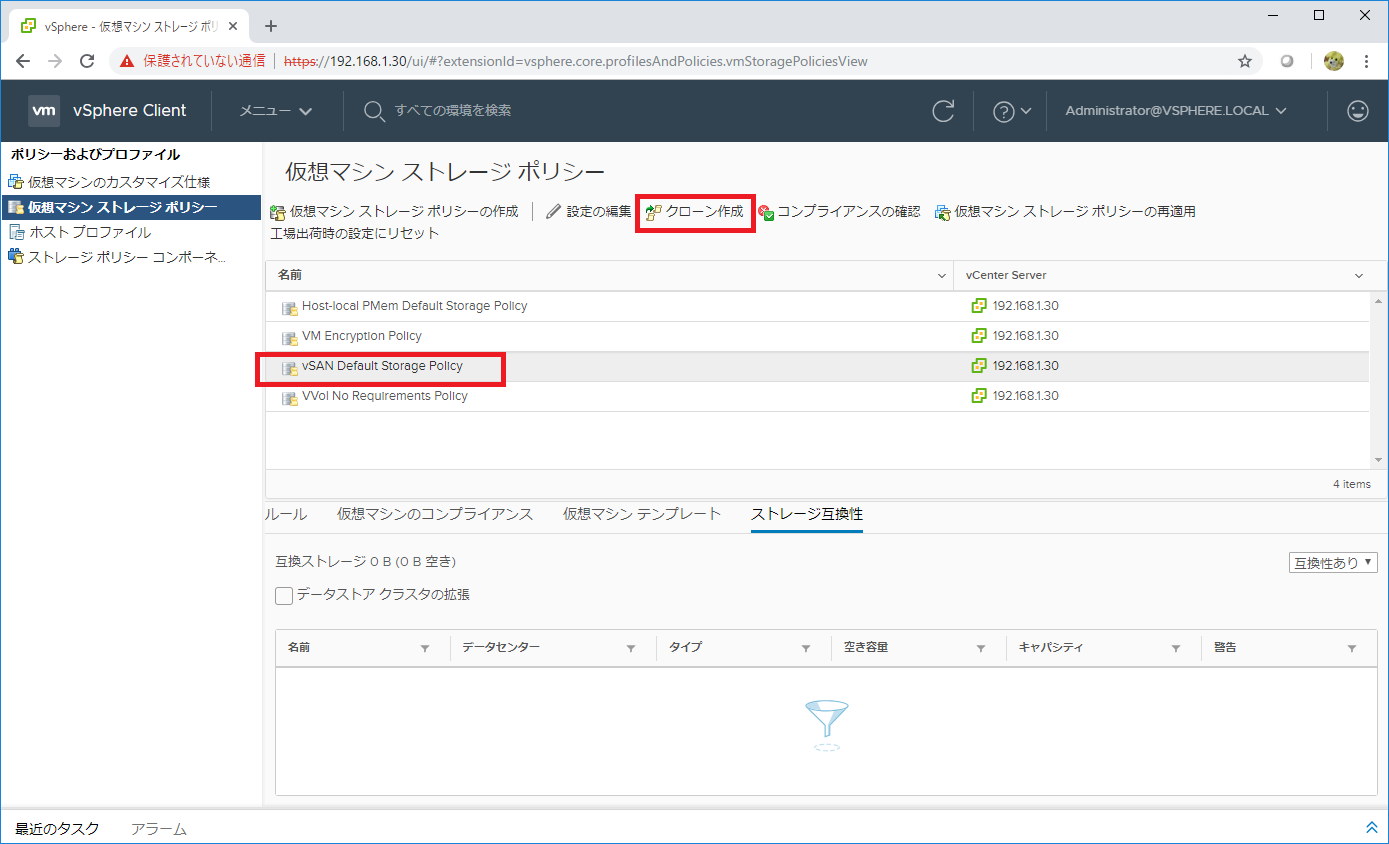The height and width of the screenshot is (844, 1389).
Task: Click 仮想マシン ストレージ ポリシーの作成
Action: [x=394, y=212]
